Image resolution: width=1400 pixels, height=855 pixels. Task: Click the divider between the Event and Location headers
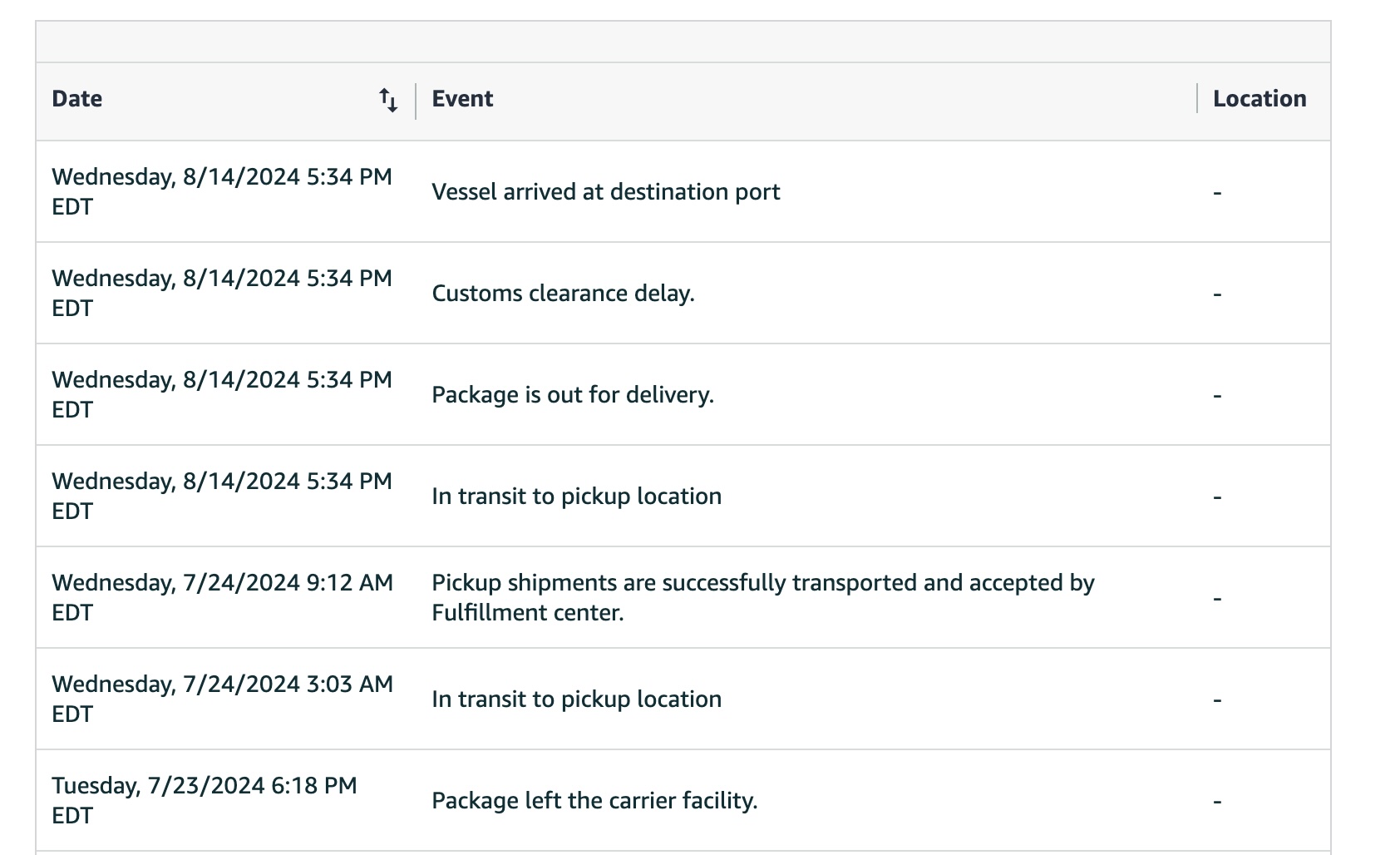1197,99
